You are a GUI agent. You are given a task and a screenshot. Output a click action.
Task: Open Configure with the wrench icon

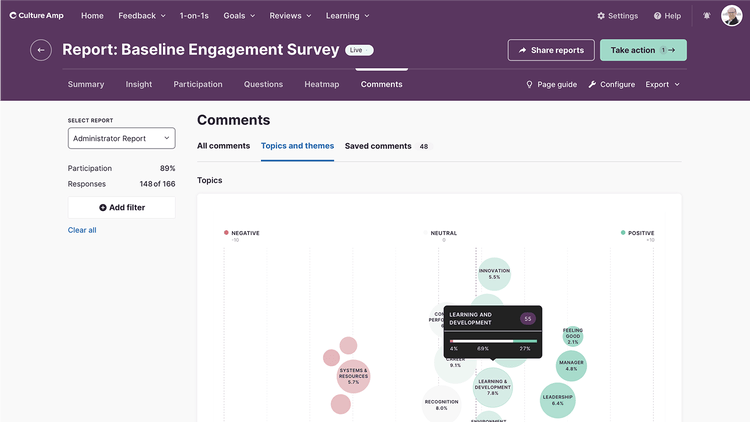click(611, 85)
